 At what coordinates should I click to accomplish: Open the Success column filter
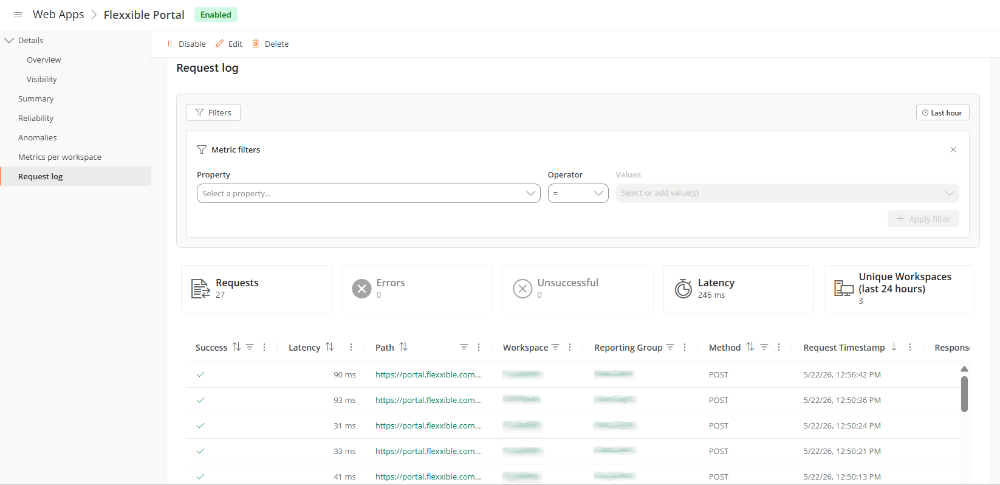(x=250, y=347)
